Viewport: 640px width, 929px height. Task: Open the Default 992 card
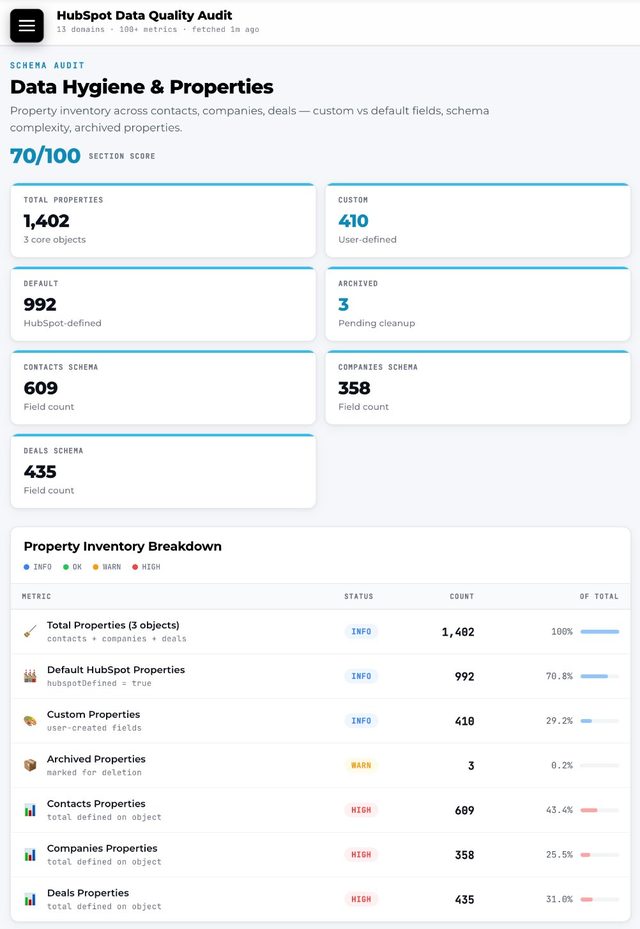[163, 304]
